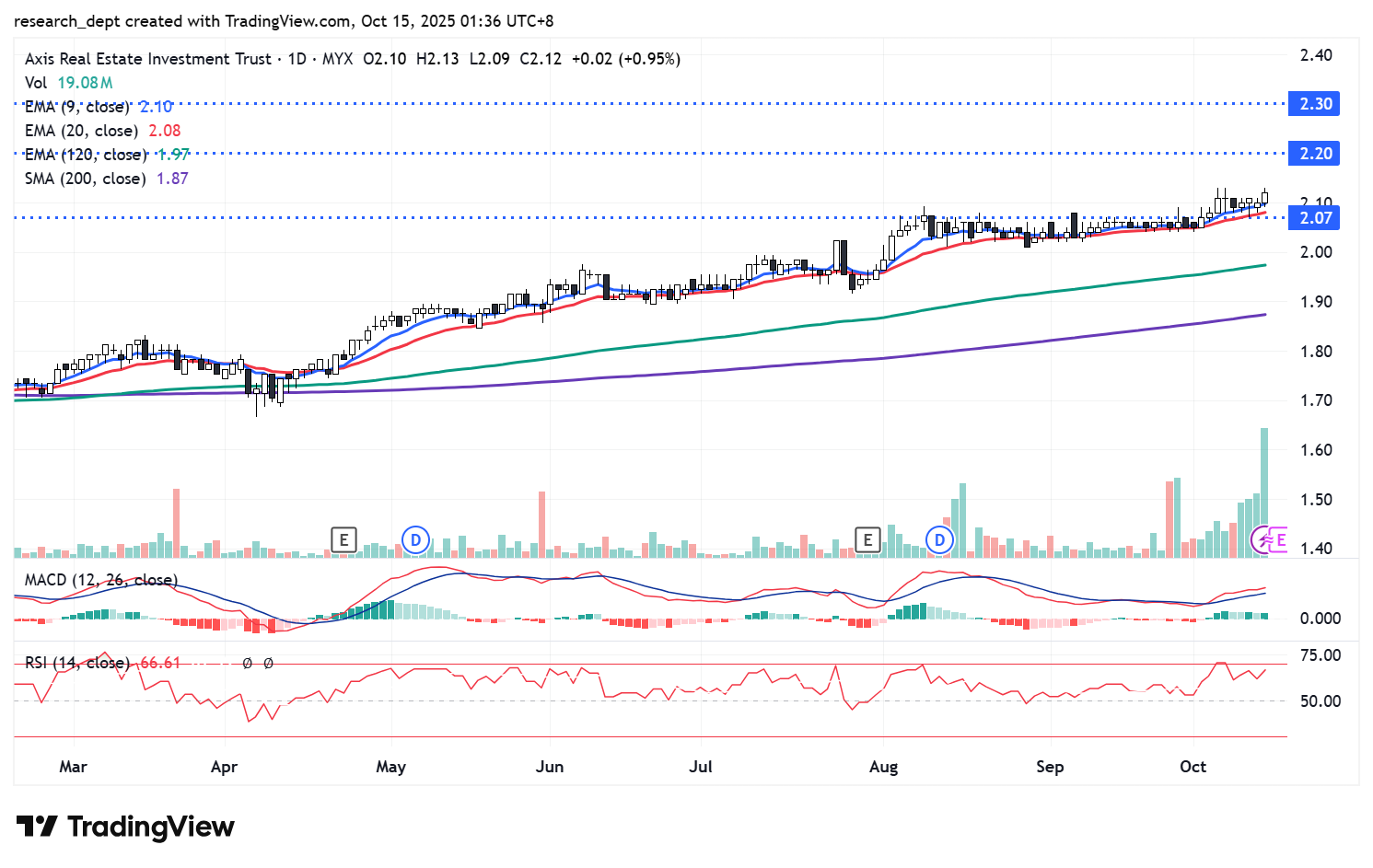
Task: Click the EMA (20, close) legend
Action: pyautogui.click(x=81, y=131)
